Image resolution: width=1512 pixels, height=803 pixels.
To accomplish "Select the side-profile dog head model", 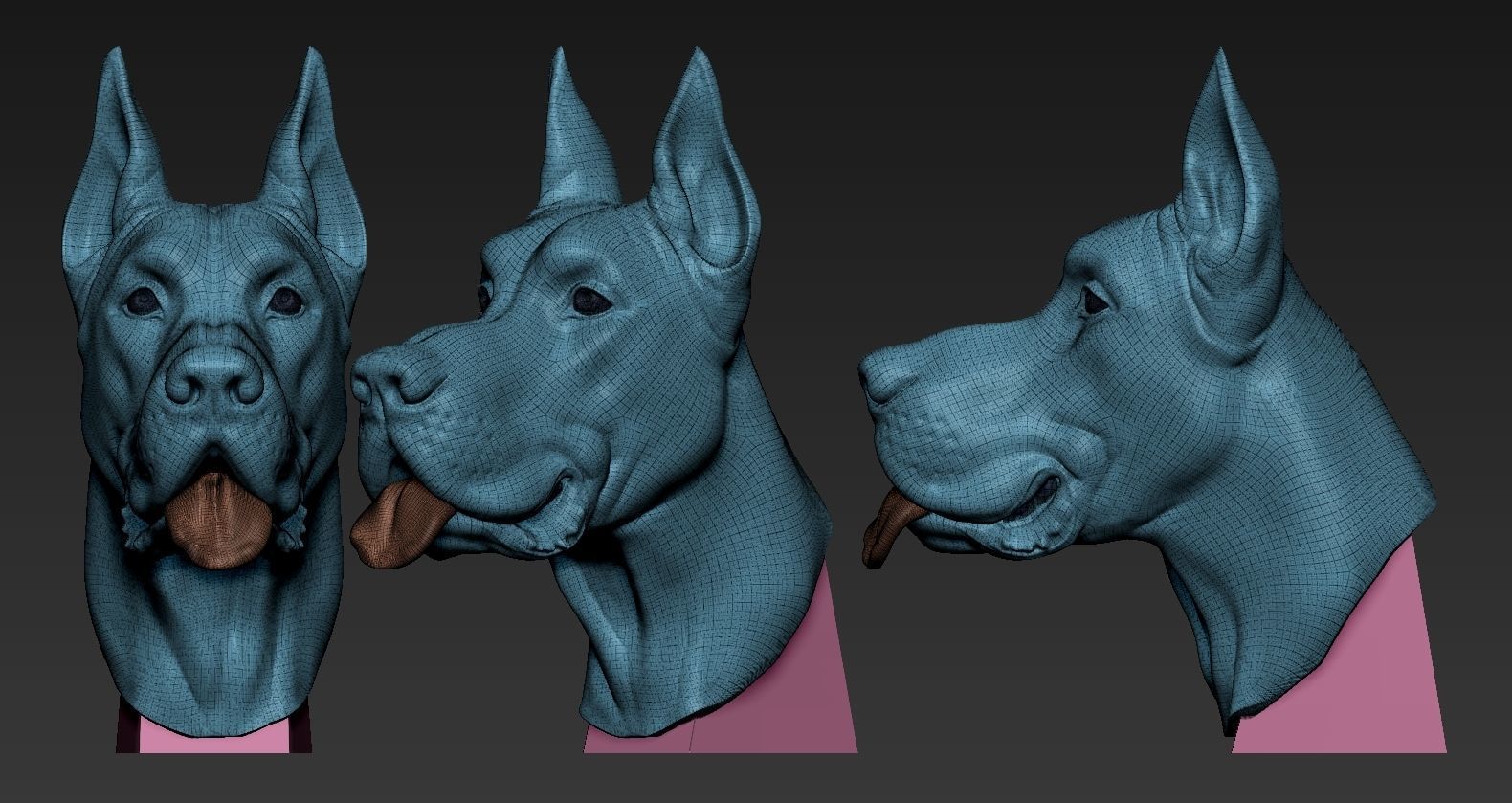I will [x=1148, y=392].
